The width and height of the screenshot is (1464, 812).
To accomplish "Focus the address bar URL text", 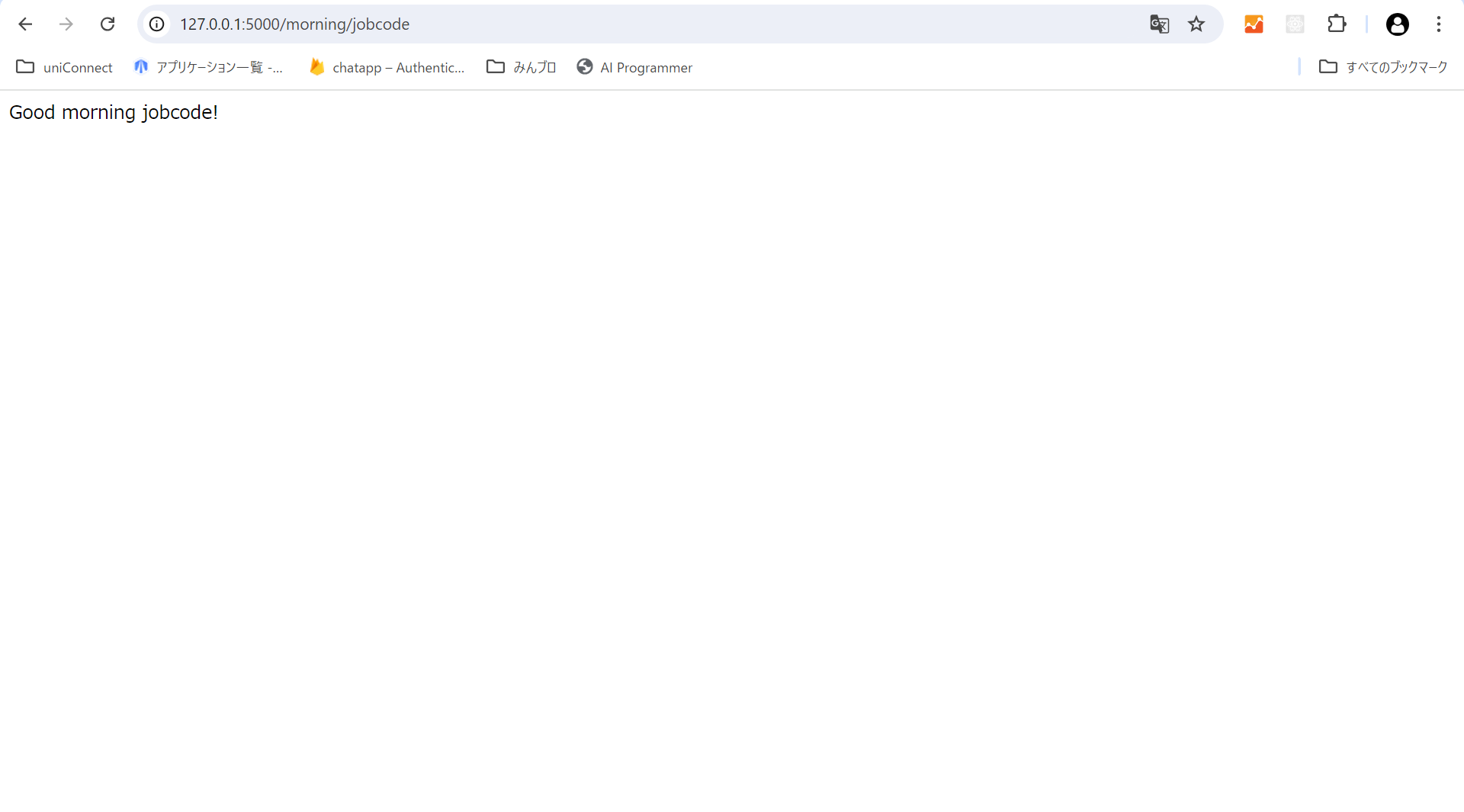I will 294,24.
